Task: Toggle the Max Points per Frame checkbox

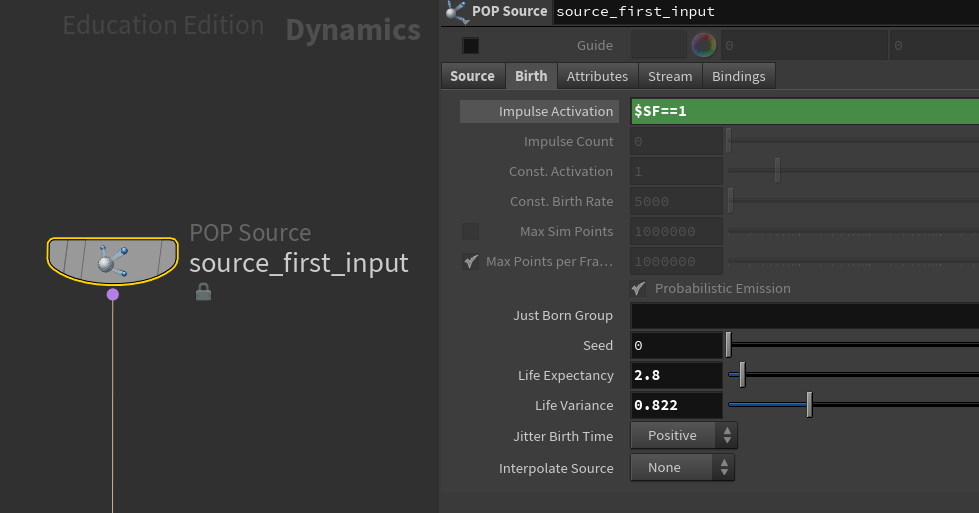Action: tap(470, 262)
